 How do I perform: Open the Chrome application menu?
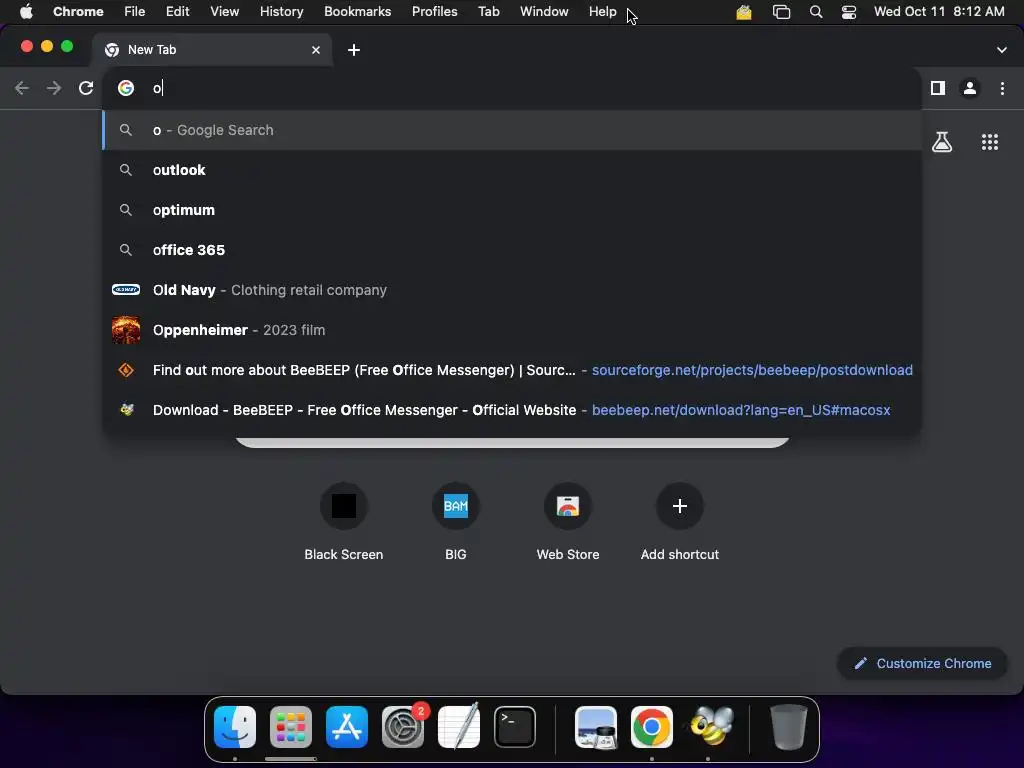[78, 12]
